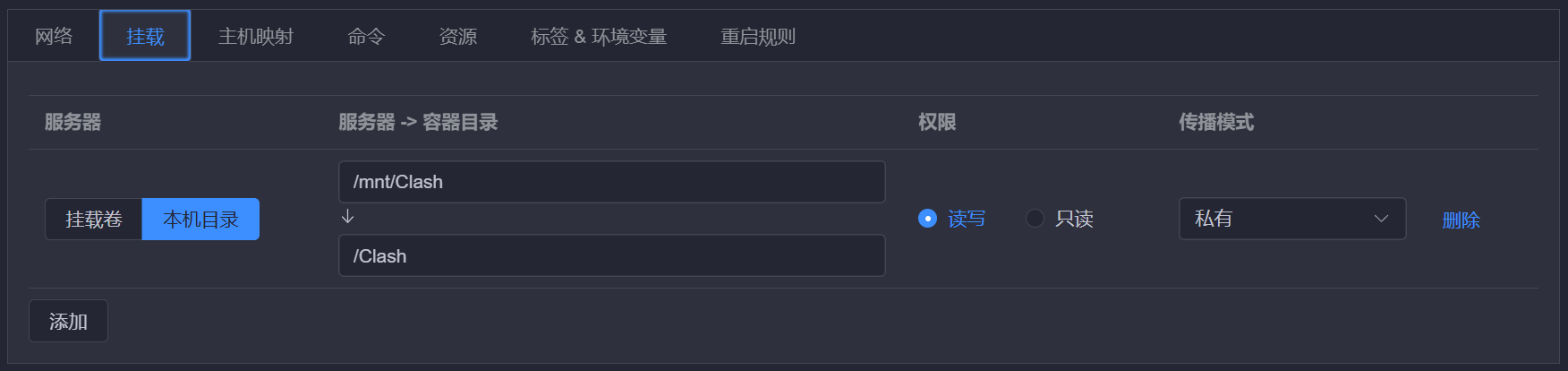Open the 重启规则 tab
The width and height of the screenshot is (1568, 371).
[x=758, y=36]
